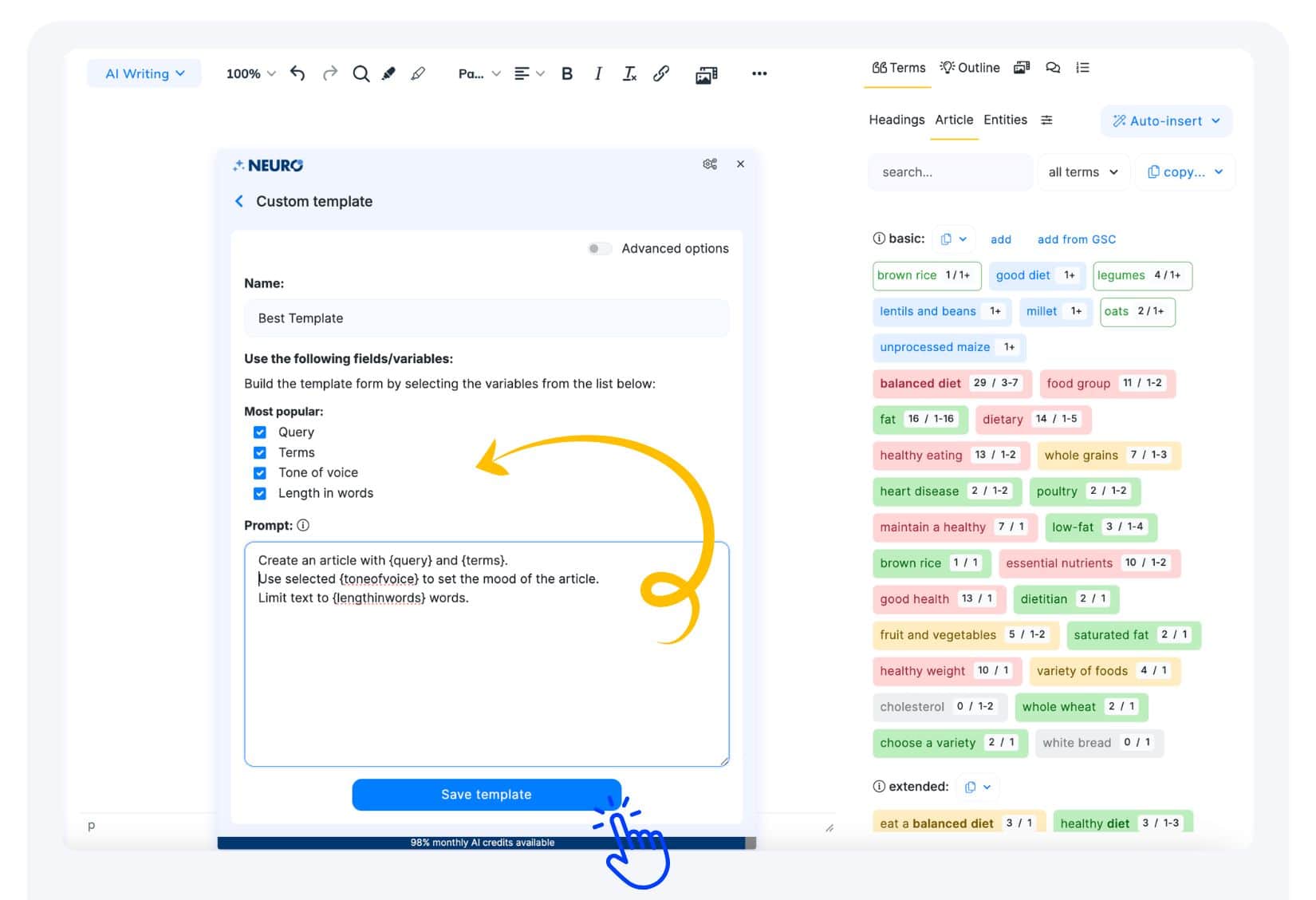Screen dimensions: 1316x900
Task: Uncheck the Query checkbox
Action: coord(259,432)
